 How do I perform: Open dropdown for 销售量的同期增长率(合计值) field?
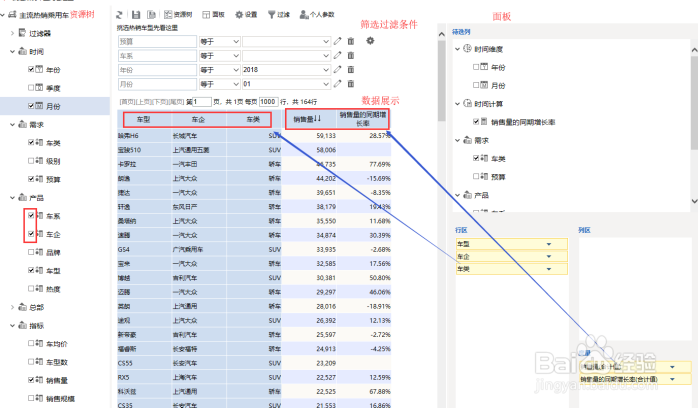click(672, 379)
